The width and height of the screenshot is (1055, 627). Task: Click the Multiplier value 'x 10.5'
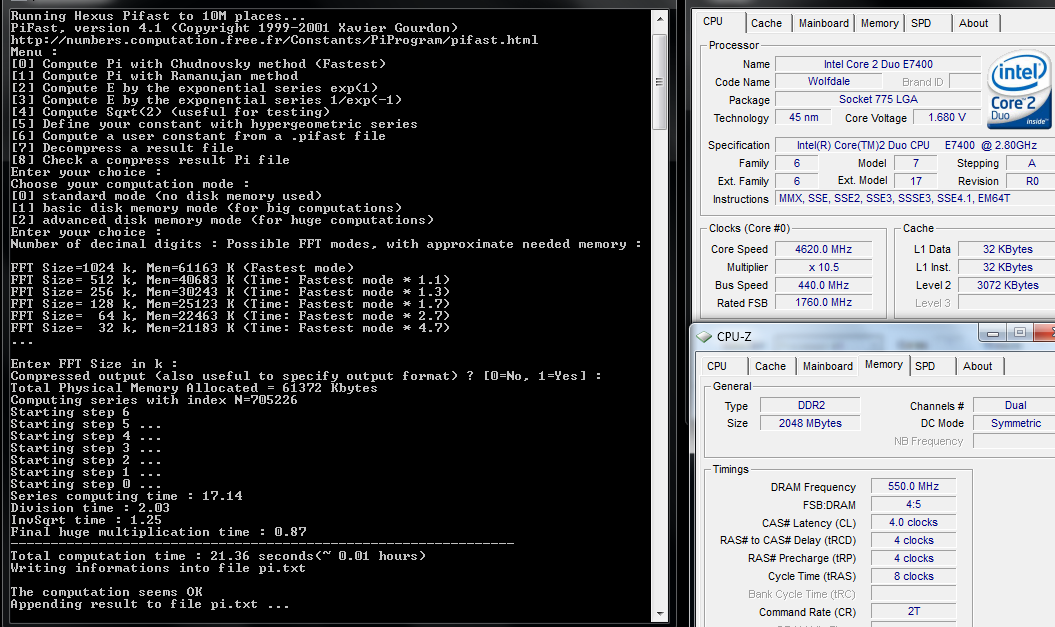[x=824, y=268]
